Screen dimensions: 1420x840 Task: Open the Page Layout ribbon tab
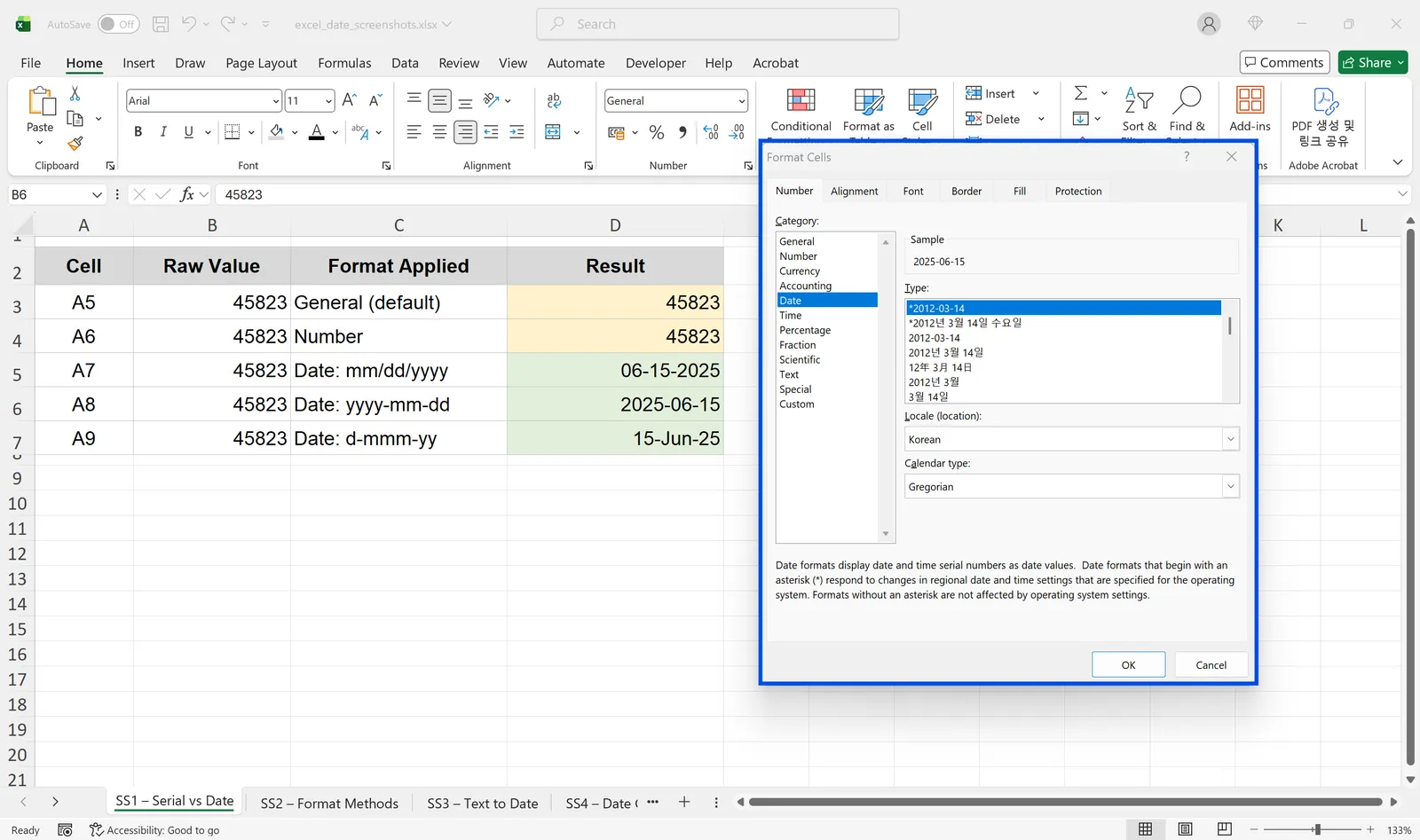click(x=261, y=63)
